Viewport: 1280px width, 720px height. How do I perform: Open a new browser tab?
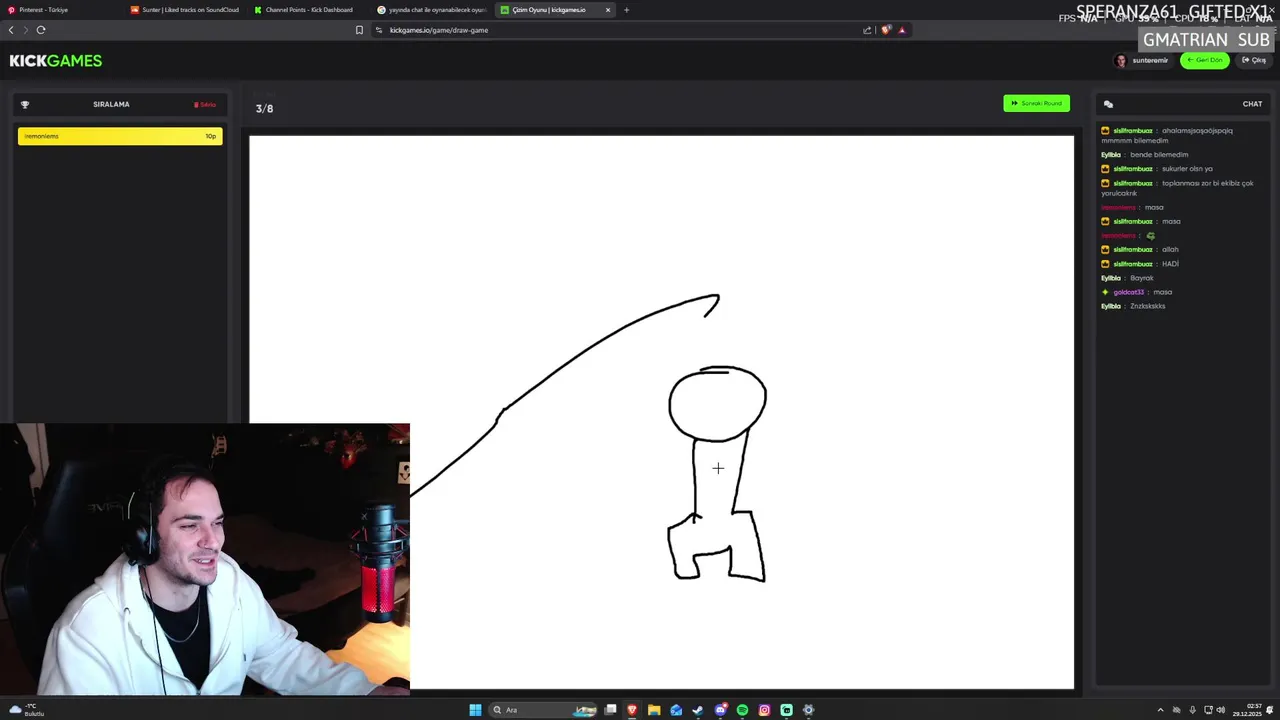(626, 10)
